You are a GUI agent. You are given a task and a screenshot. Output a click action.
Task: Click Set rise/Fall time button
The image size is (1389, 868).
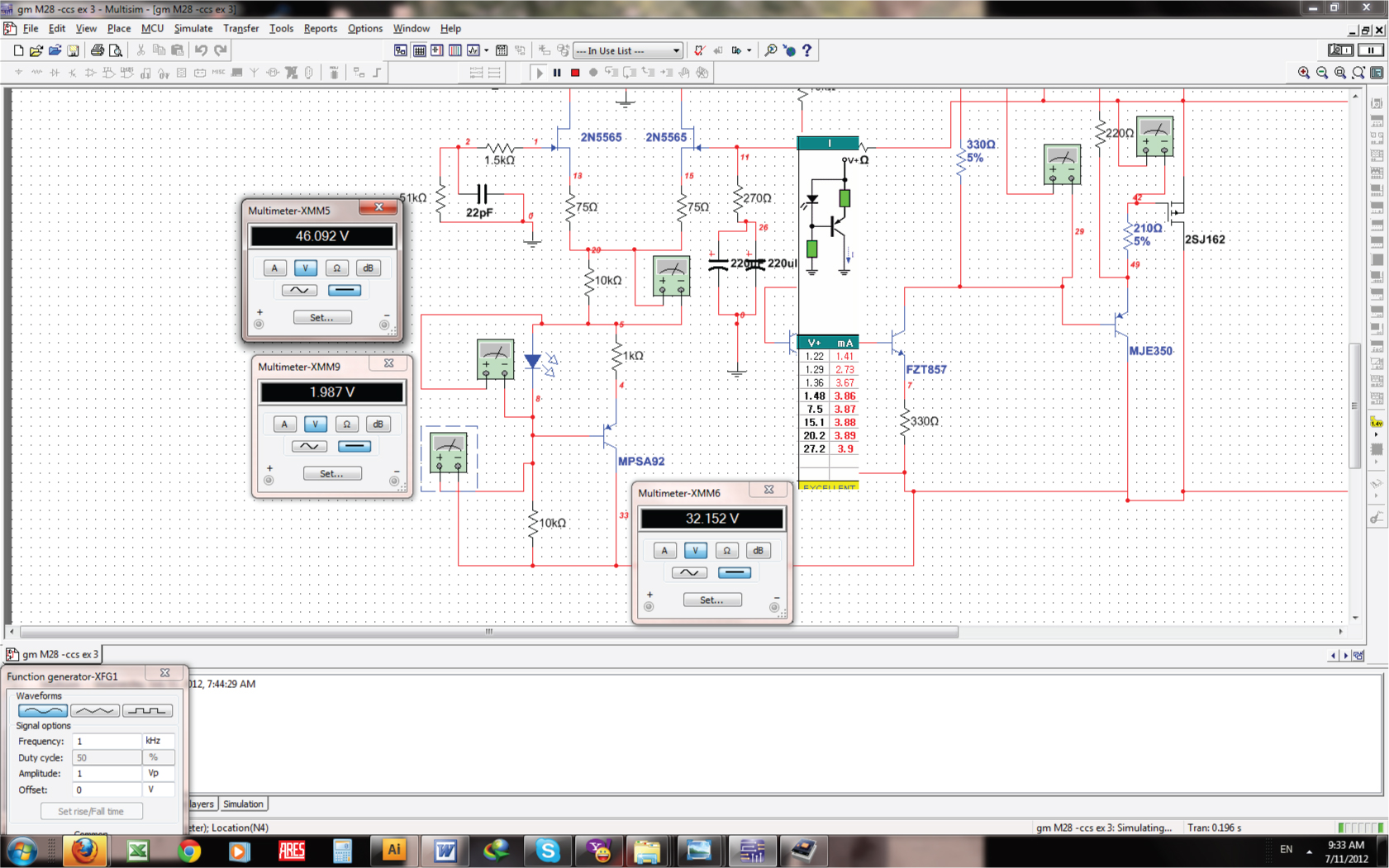pyautogui.click(x=91, y=811)
